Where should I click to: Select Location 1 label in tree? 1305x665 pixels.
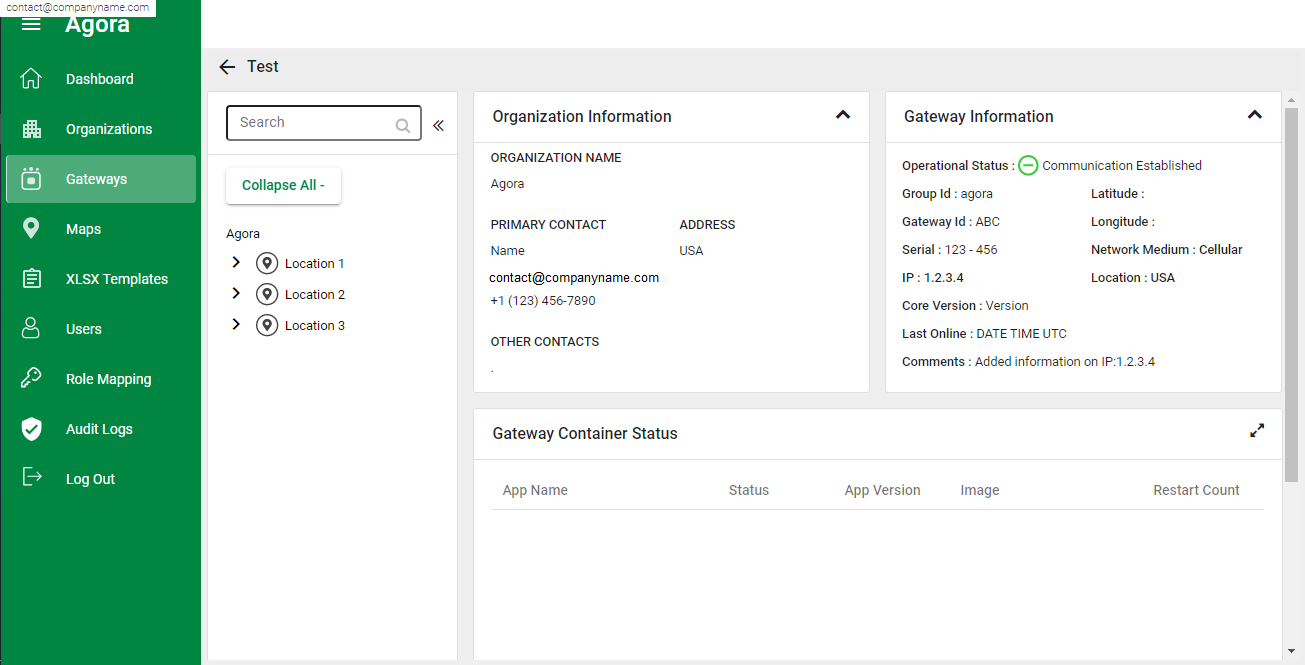tap(314, 264)
